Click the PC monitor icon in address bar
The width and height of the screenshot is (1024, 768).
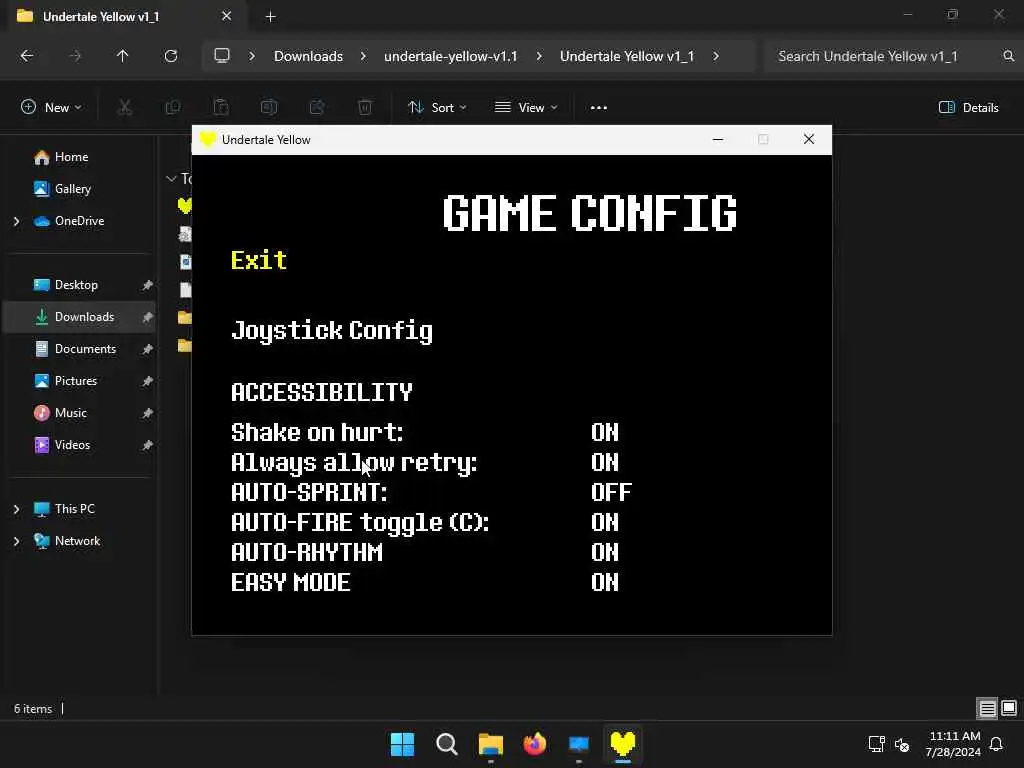(222, 56)
